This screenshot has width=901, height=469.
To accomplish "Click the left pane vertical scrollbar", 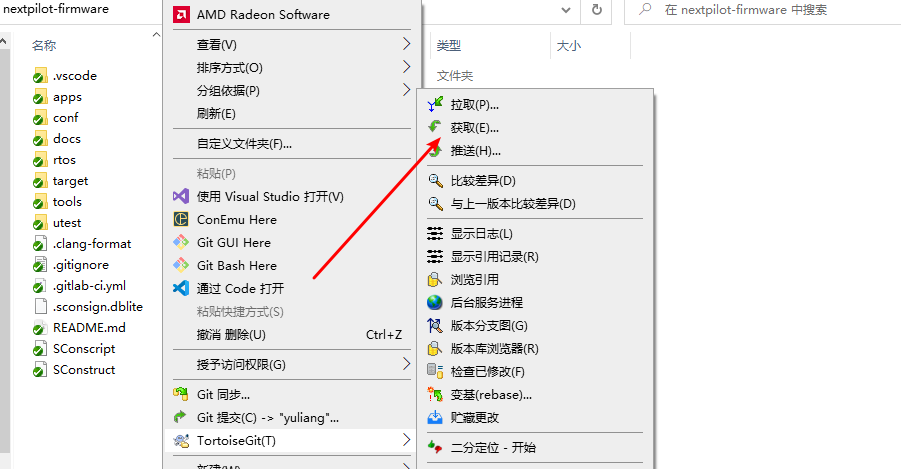I will 5,251.
